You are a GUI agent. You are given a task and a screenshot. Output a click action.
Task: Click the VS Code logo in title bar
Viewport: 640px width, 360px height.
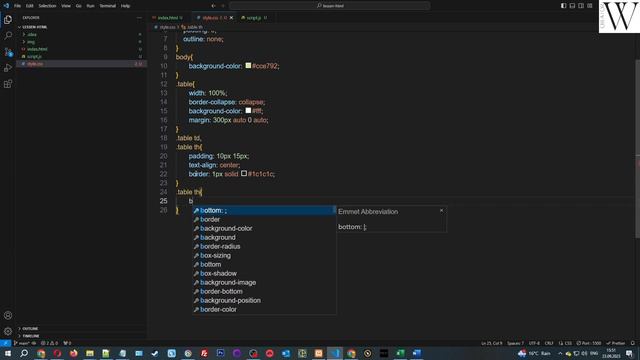coord(6,6)
